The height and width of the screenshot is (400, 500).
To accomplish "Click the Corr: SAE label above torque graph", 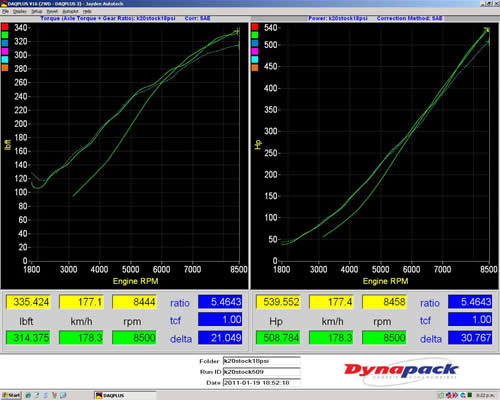I will click(x=197, y=18).
